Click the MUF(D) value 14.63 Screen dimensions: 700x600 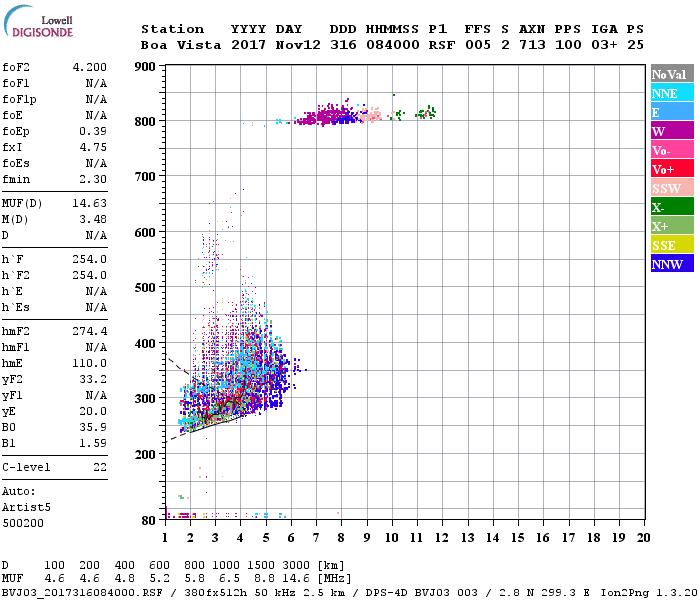click(90, 204)
